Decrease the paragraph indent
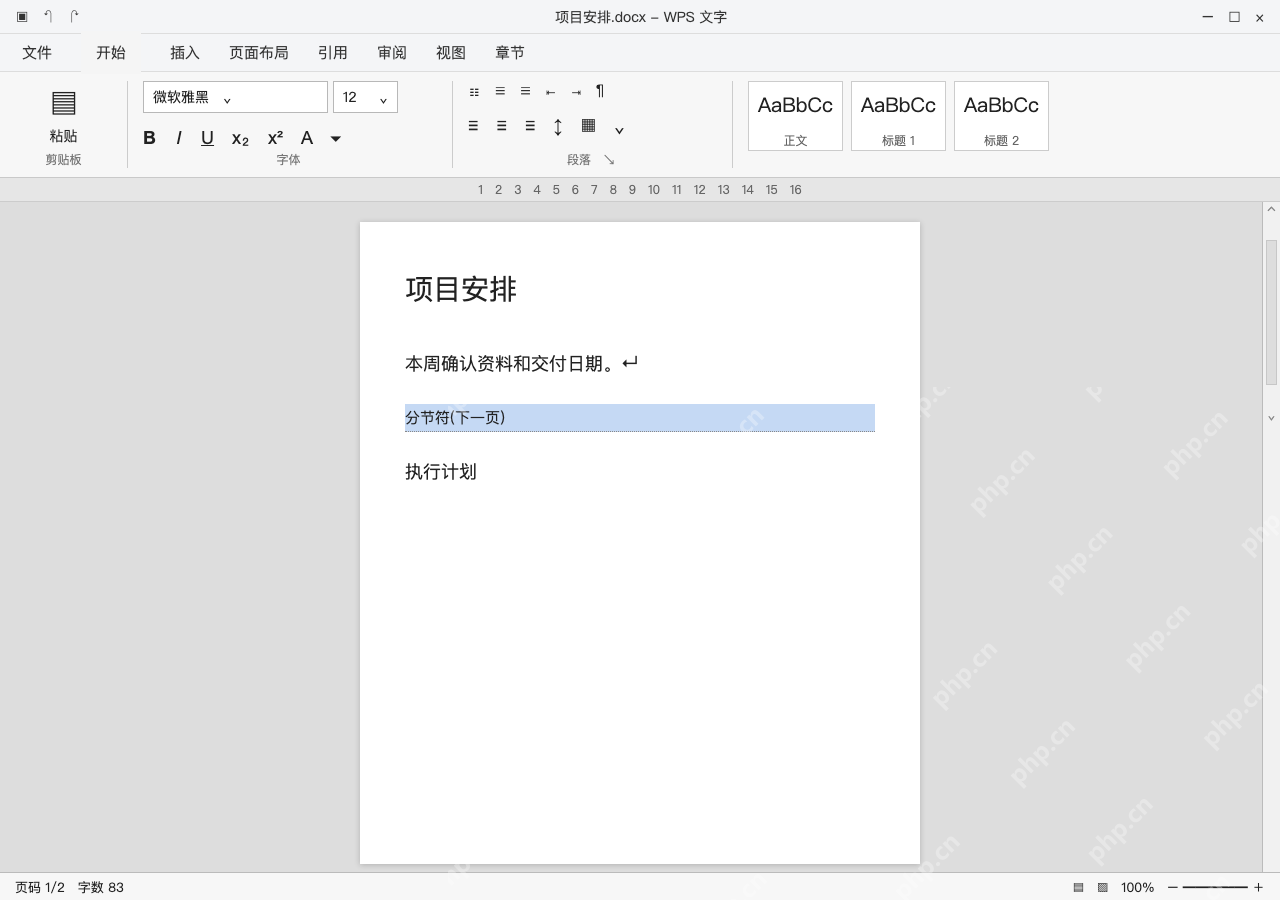 coord(550,92)
